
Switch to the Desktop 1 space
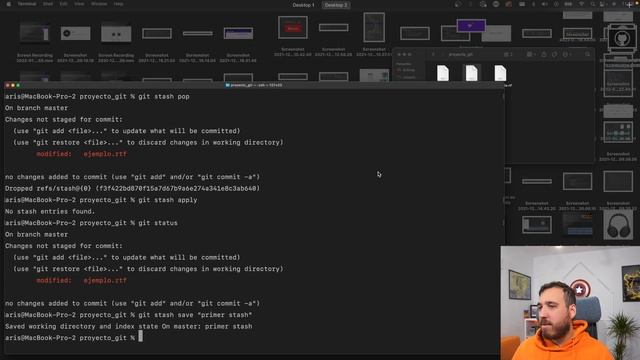tap(303, 5)
